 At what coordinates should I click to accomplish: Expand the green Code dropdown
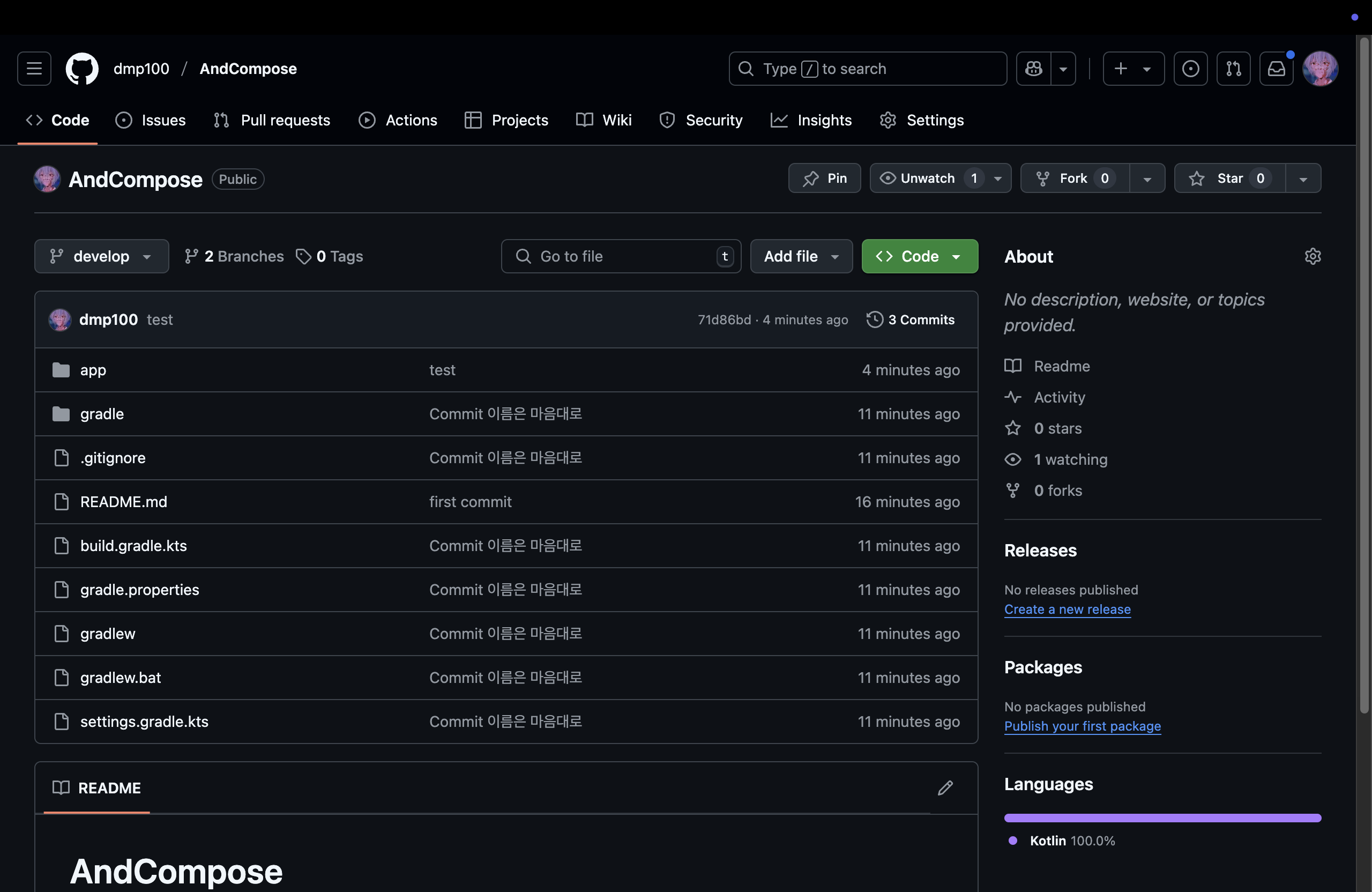click(x=919, y=256)
